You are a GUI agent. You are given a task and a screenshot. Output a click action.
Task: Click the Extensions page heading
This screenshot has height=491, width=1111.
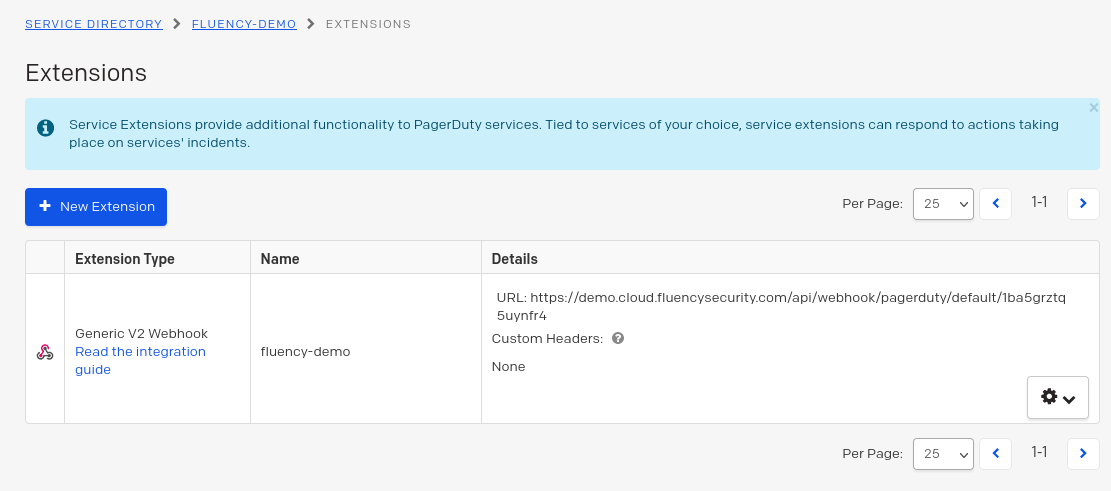[x=86, y=73]
